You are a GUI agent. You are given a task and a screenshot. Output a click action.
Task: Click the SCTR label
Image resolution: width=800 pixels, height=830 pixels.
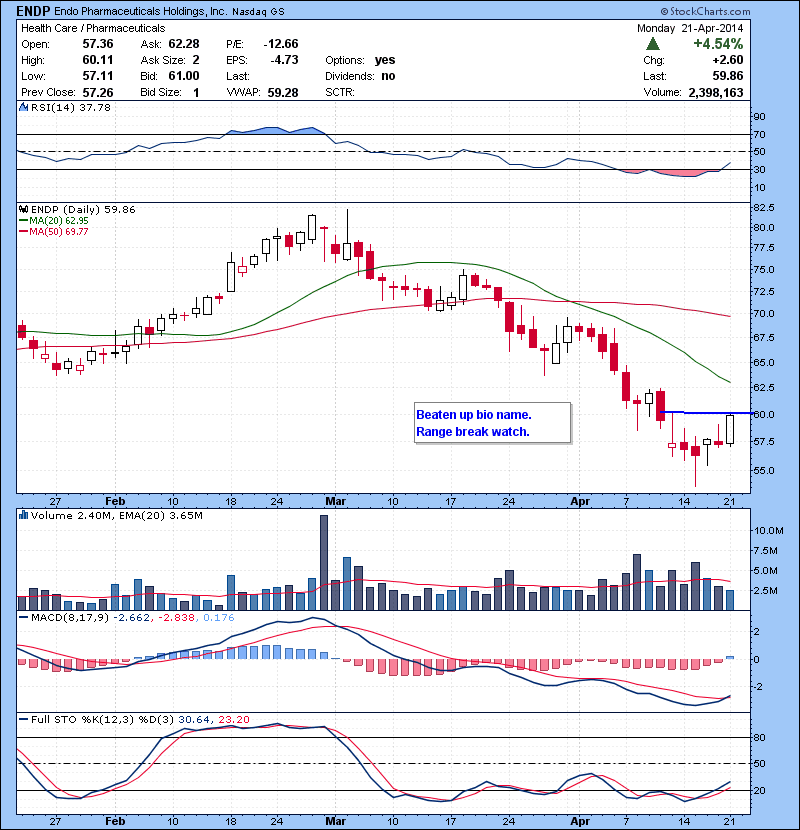pyautogui.click(x=340, y=92)
